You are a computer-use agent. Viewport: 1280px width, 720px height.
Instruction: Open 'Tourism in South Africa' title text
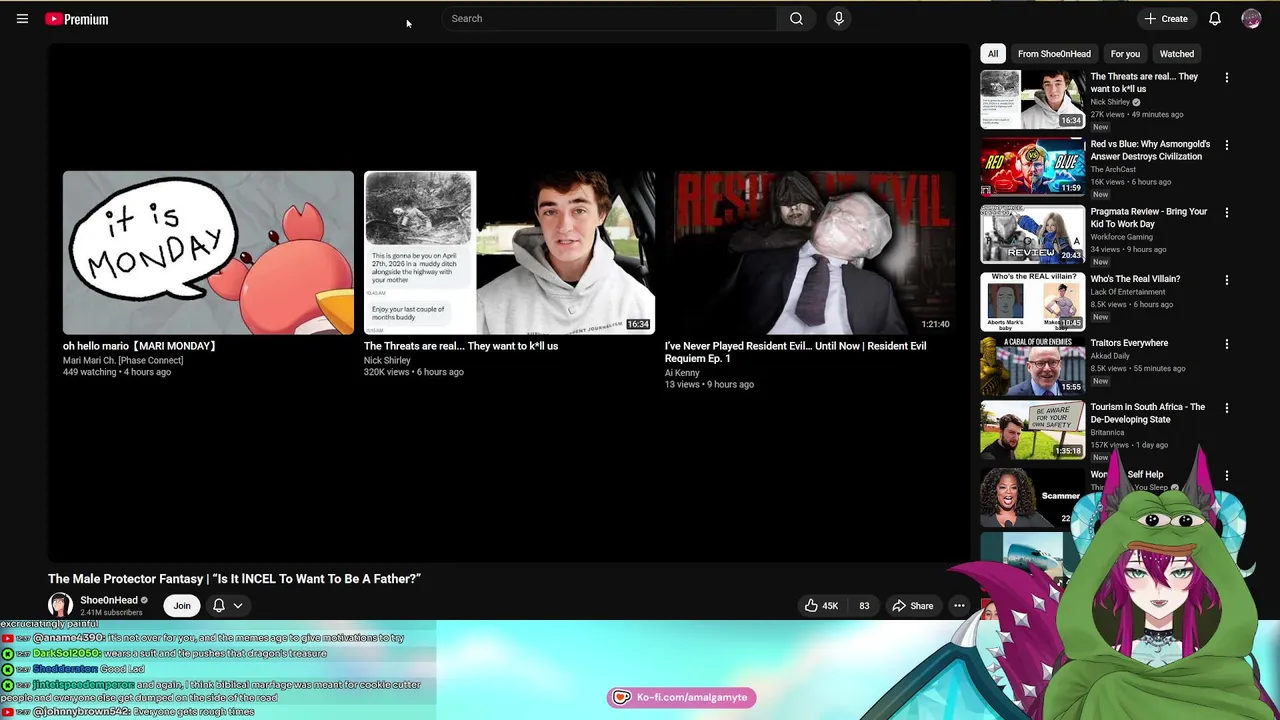pos(1148,413)
